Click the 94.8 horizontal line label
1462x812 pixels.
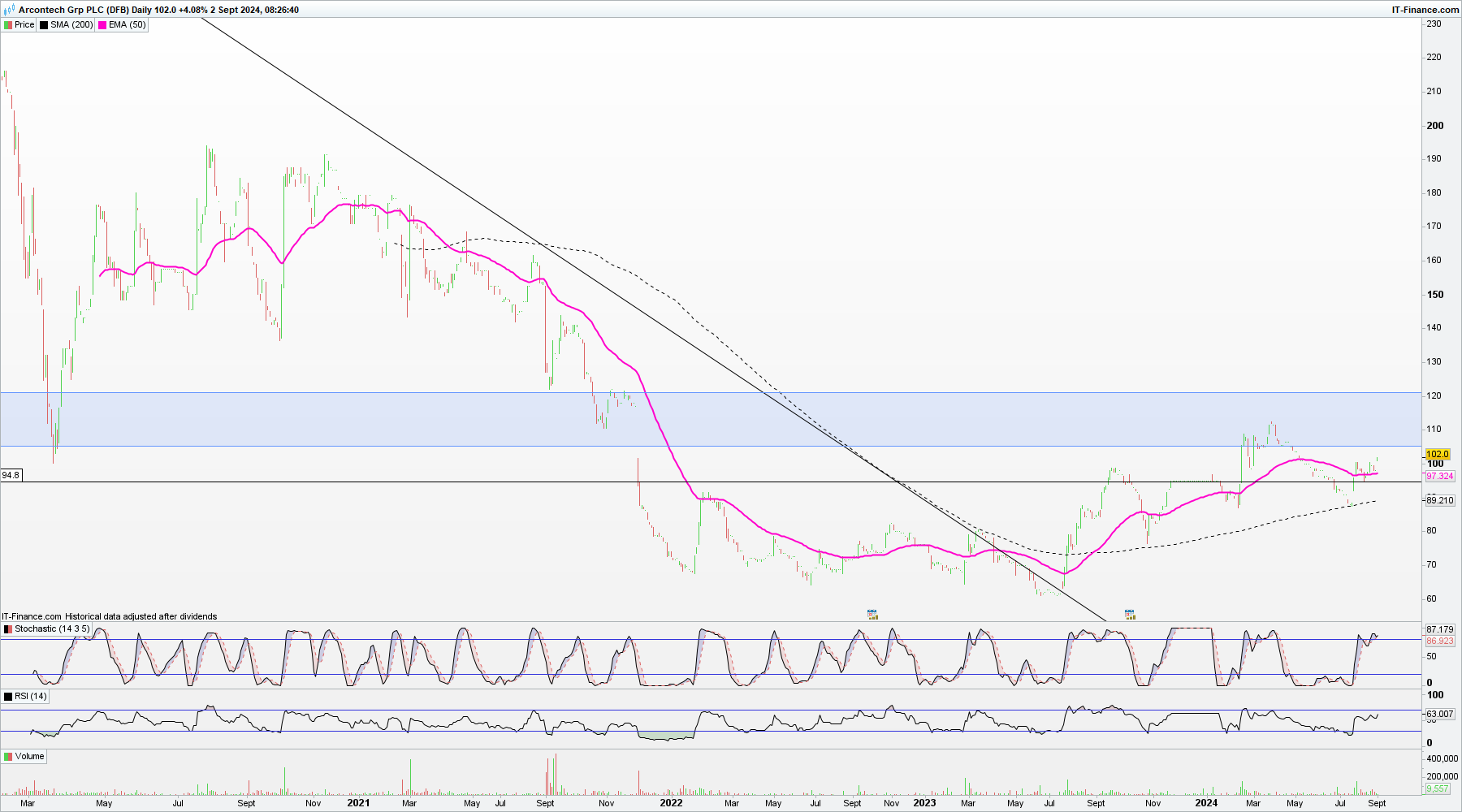click(11, 475)
